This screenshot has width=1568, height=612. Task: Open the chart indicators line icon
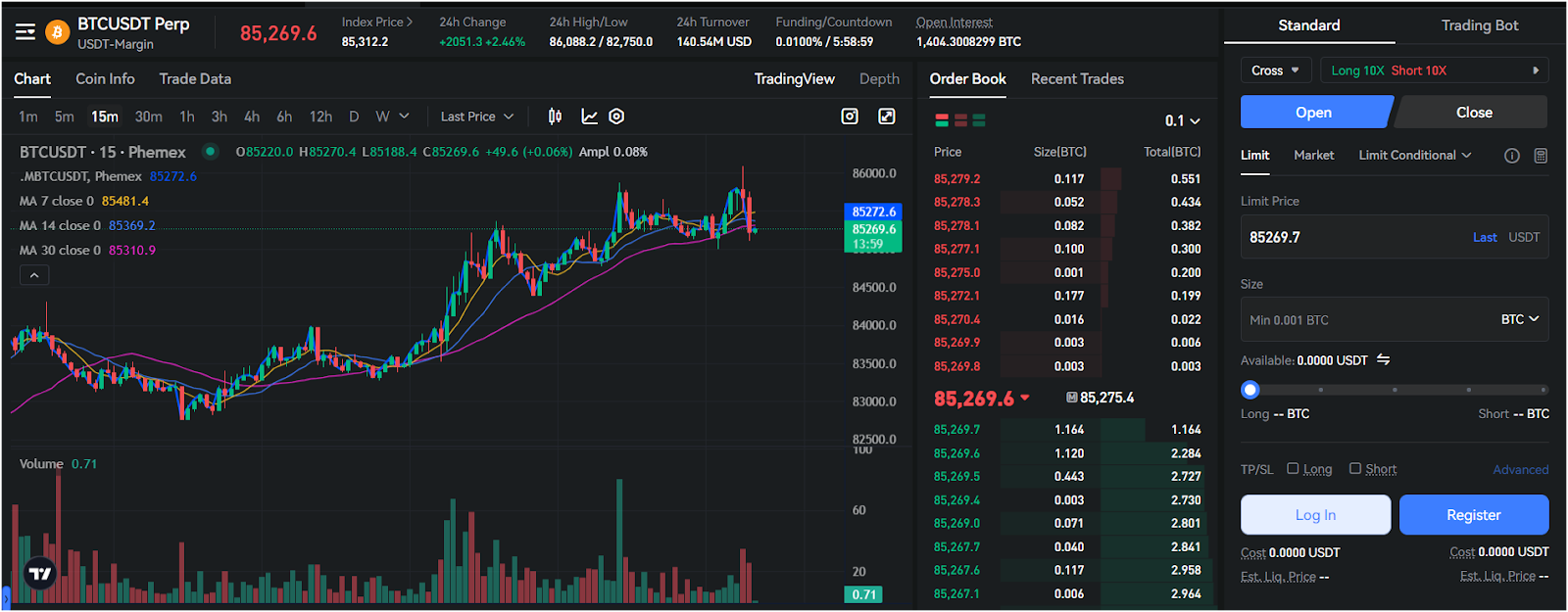click(x=589, y=117)
